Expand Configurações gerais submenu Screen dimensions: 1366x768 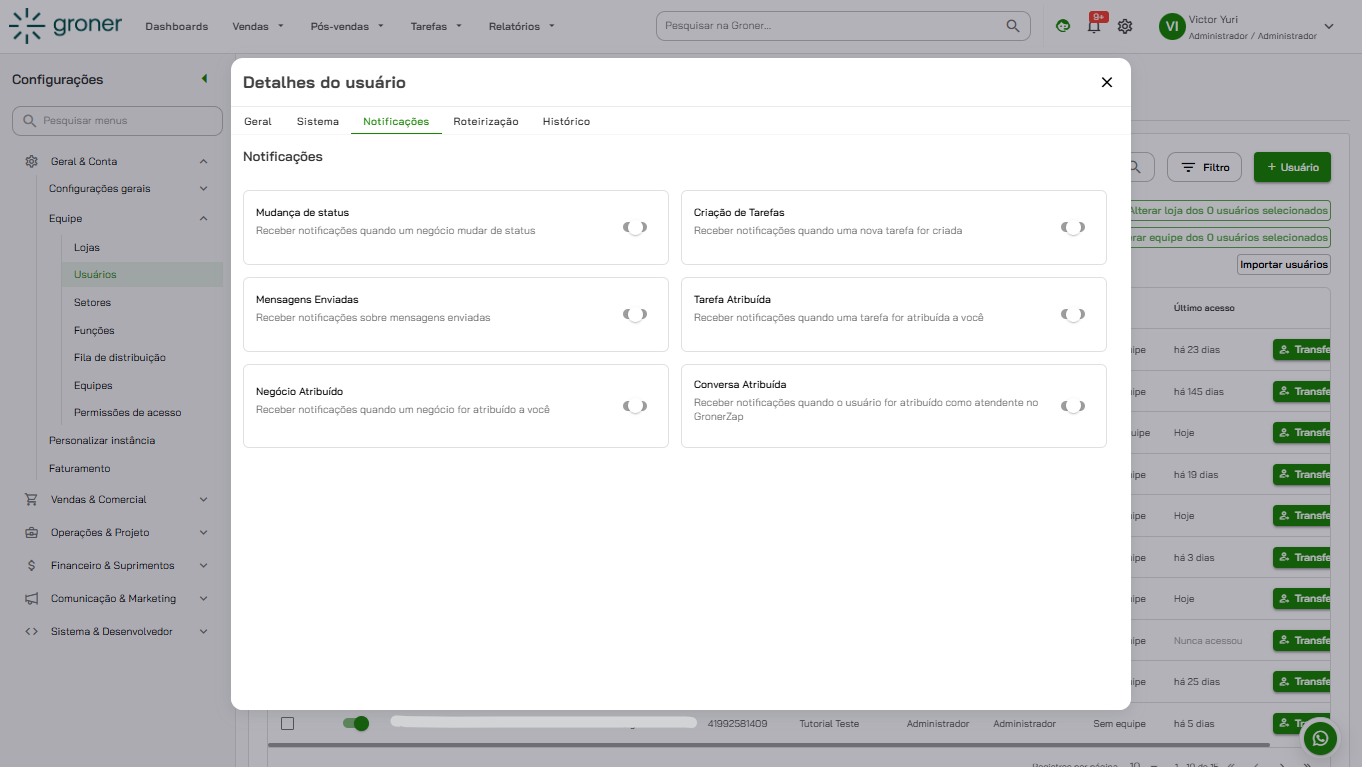[x=203, y=188]
